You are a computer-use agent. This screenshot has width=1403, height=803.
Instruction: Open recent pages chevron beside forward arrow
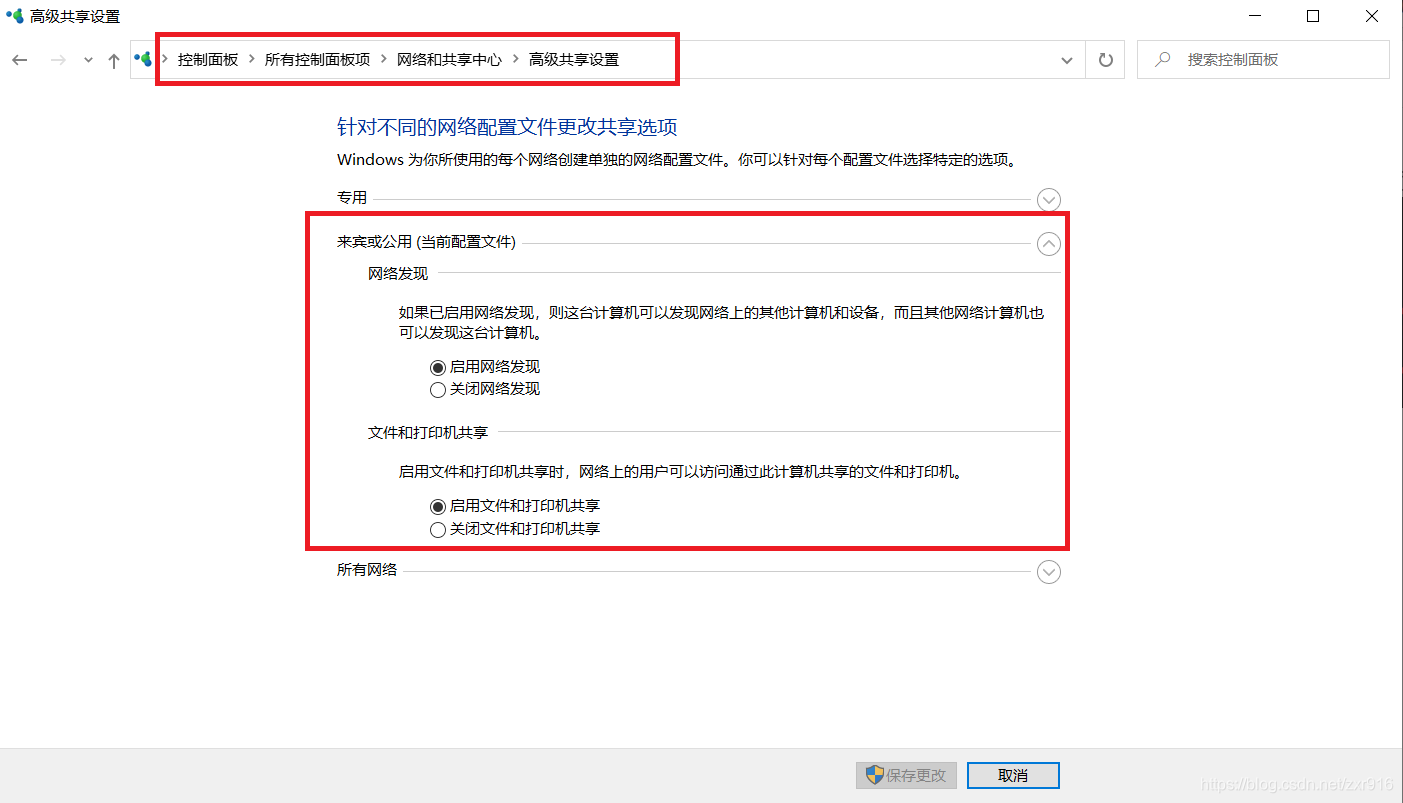(87, 59)
